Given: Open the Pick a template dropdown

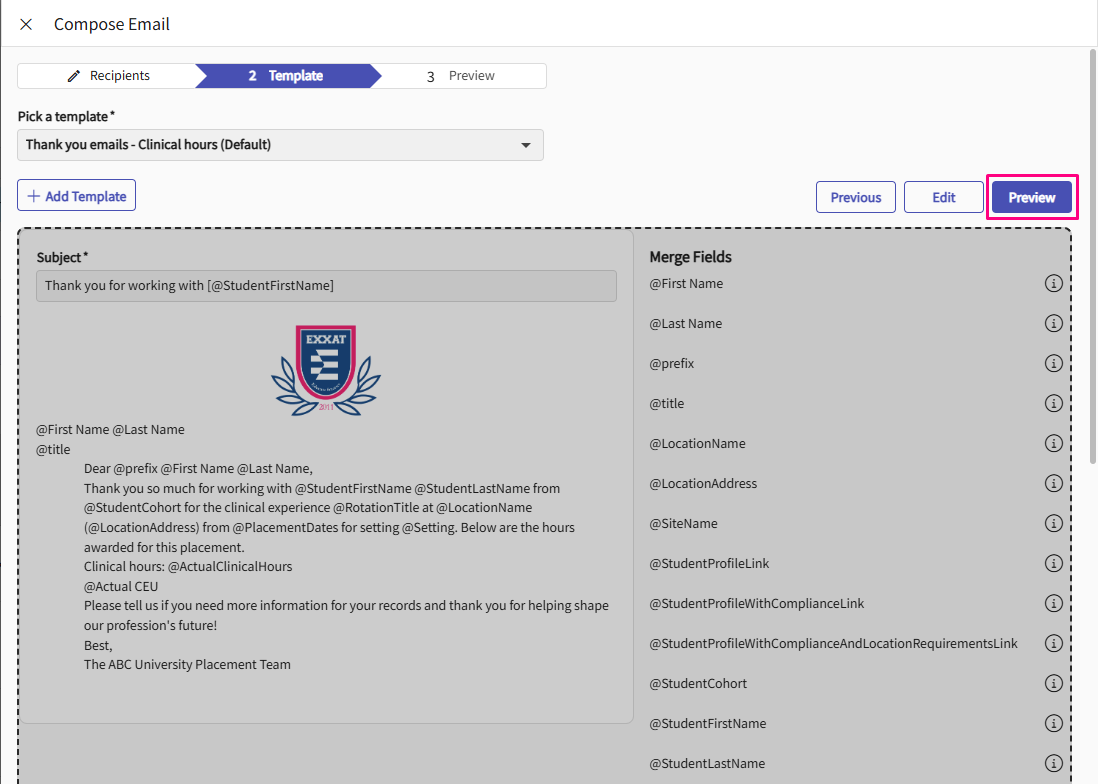Looking at the screenshot, I should pyautogui.click(x=280, y=145).
